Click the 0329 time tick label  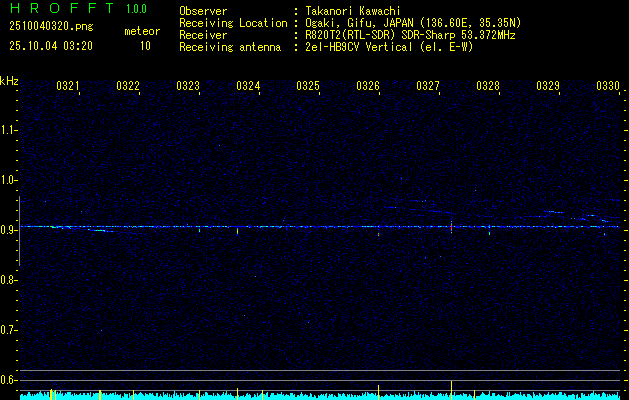pyautogui.click(x=548, y=86)
